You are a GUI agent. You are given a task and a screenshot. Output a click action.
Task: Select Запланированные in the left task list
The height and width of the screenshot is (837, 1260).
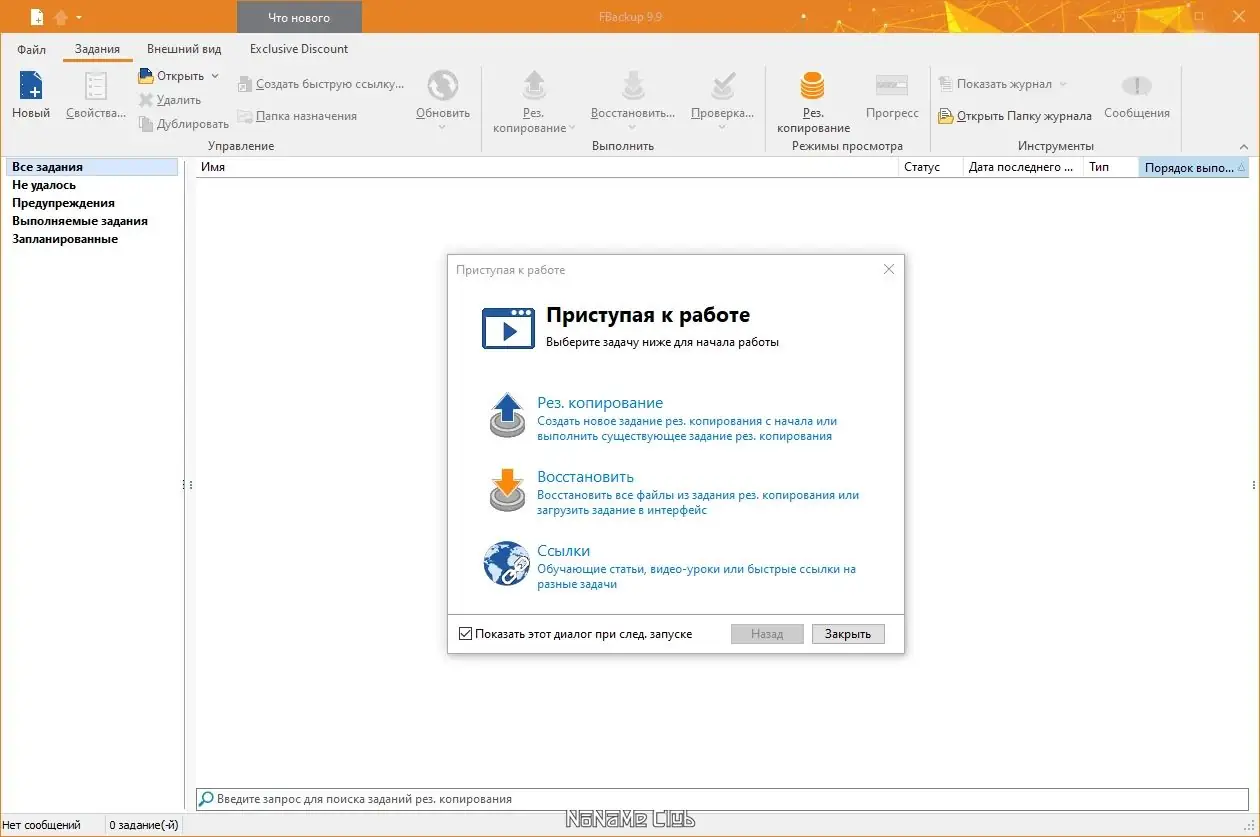click(x=65, y=239)
